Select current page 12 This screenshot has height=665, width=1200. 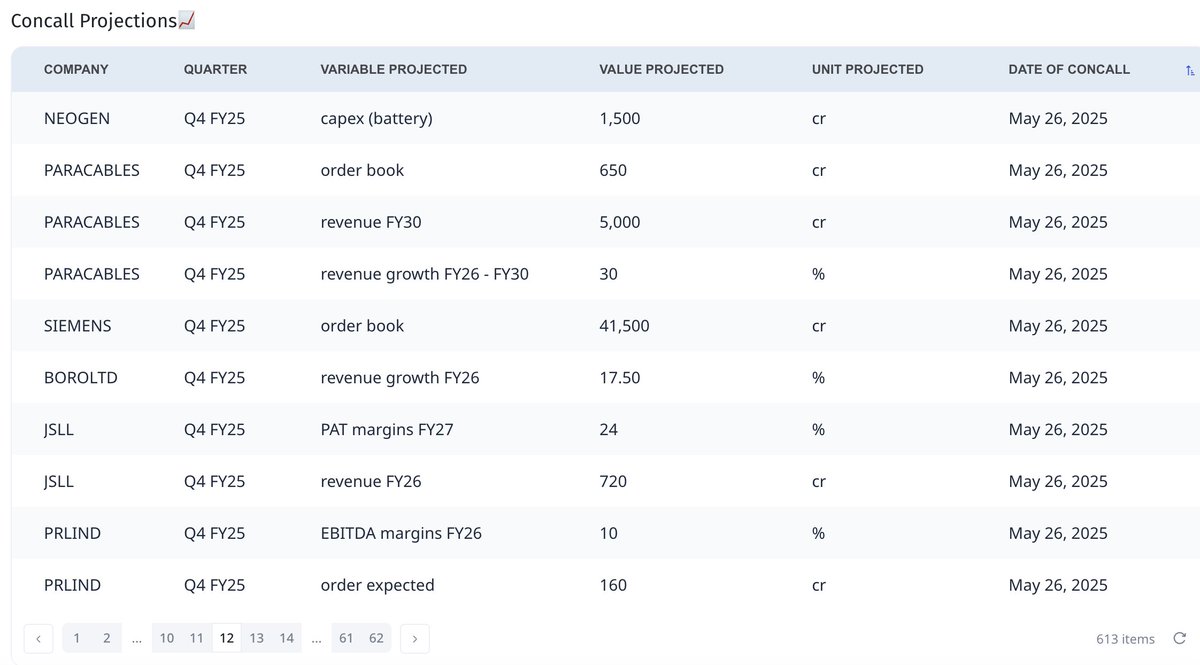click(227, 638)
